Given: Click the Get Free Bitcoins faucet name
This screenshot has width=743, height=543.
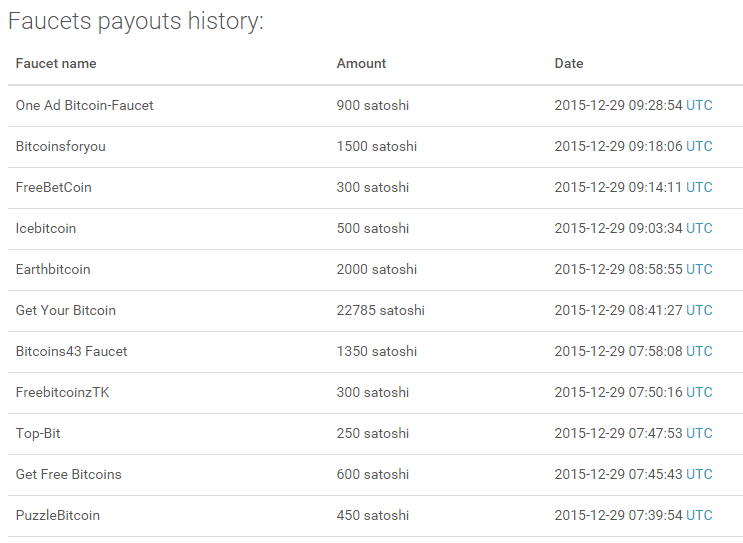Looking at the screenshot, I should 69,474.
